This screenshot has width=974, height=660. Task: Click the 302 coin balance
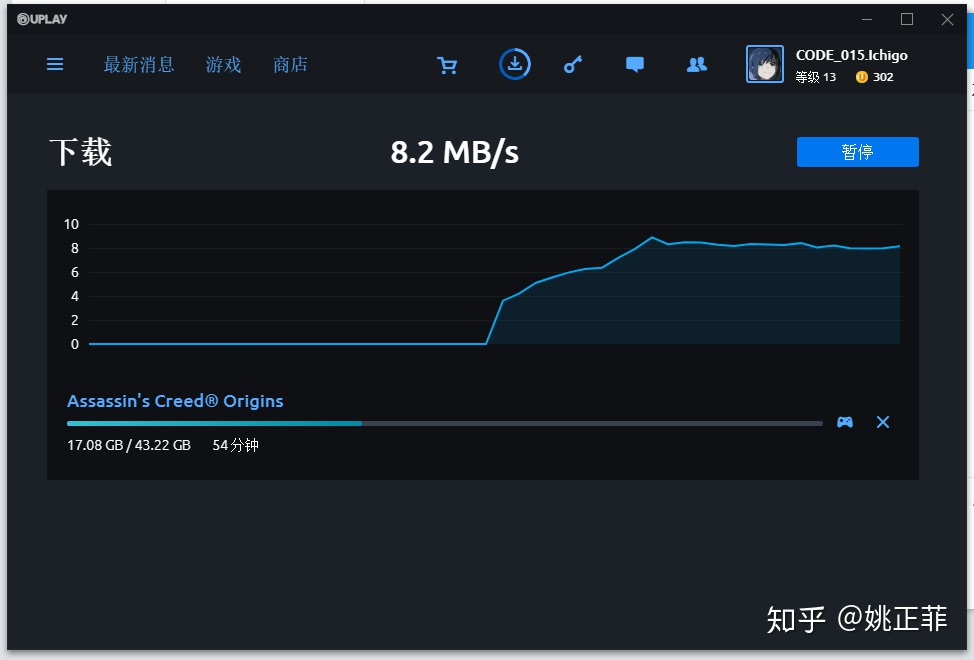(x=876, y=77)
